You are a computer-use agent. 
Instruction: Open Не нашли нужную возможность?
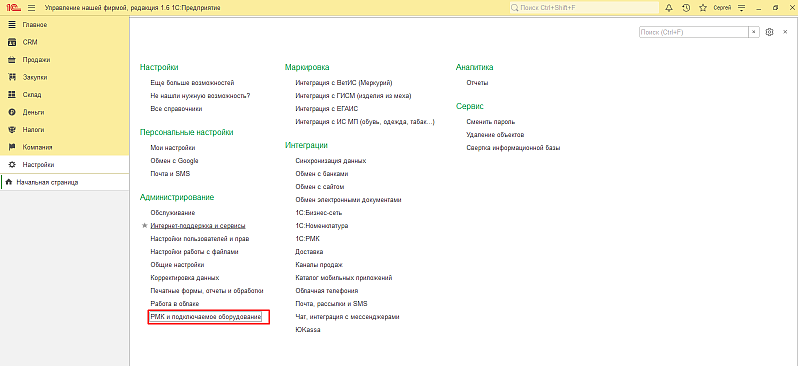click(x=201, y=96)
